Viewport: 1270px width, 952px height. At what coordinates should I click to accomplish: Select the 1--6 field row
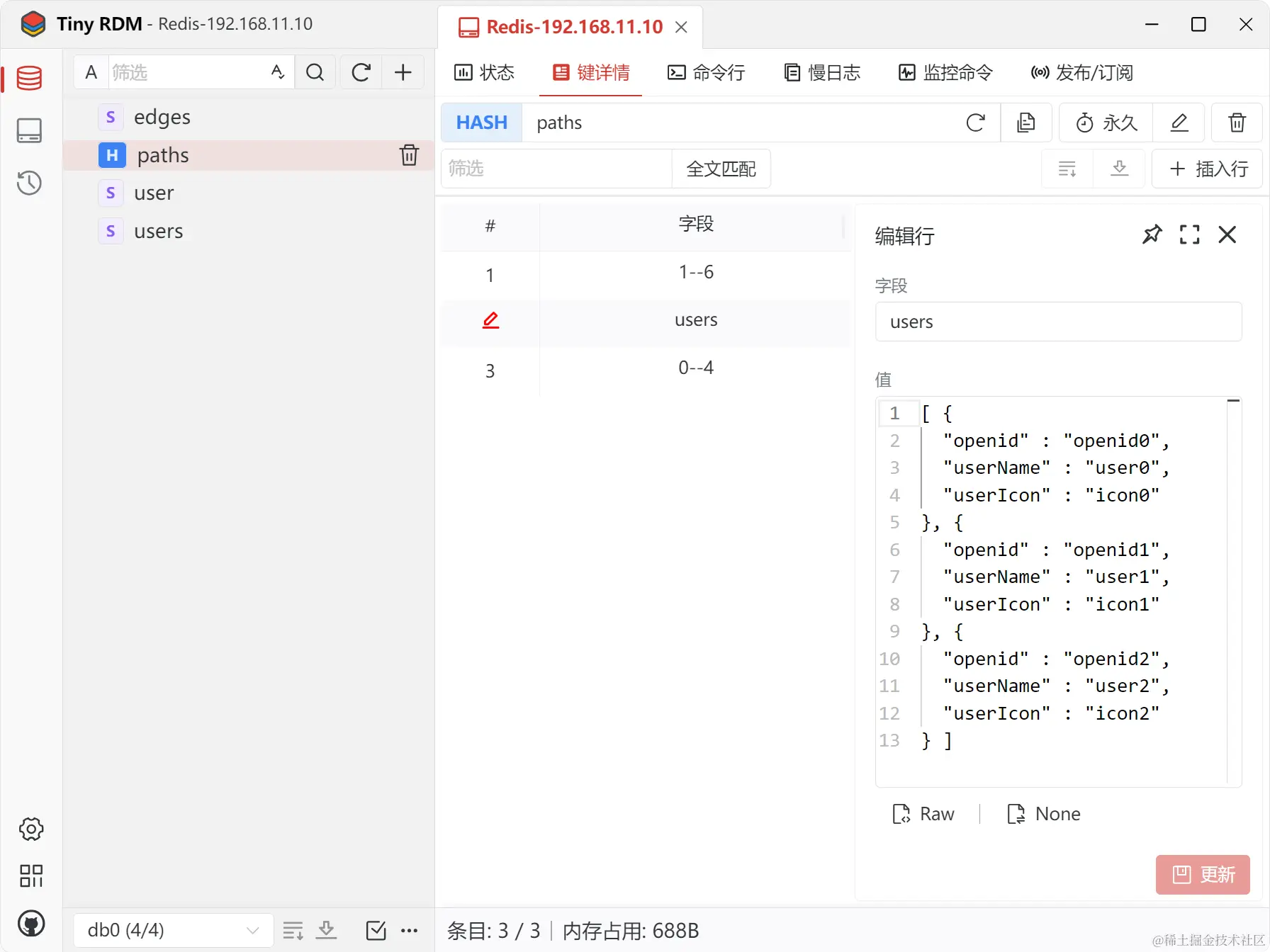(x=646, y=274)
